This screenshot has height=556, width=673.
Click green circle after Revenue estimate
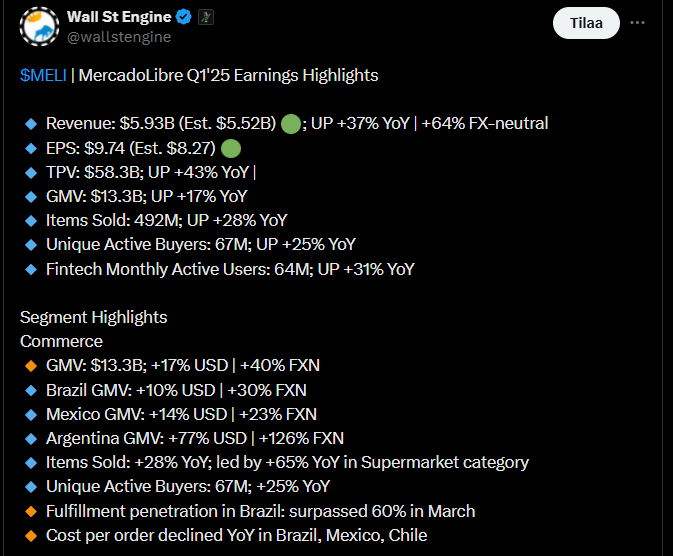(291, 124)
